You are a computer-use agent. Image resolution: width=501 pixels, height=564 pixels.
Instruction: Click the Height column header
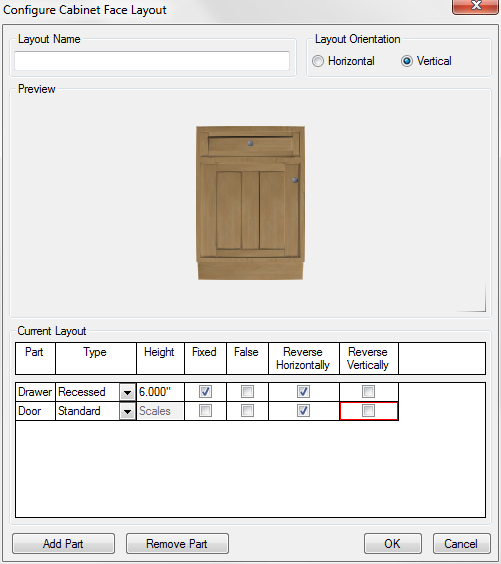160,358
